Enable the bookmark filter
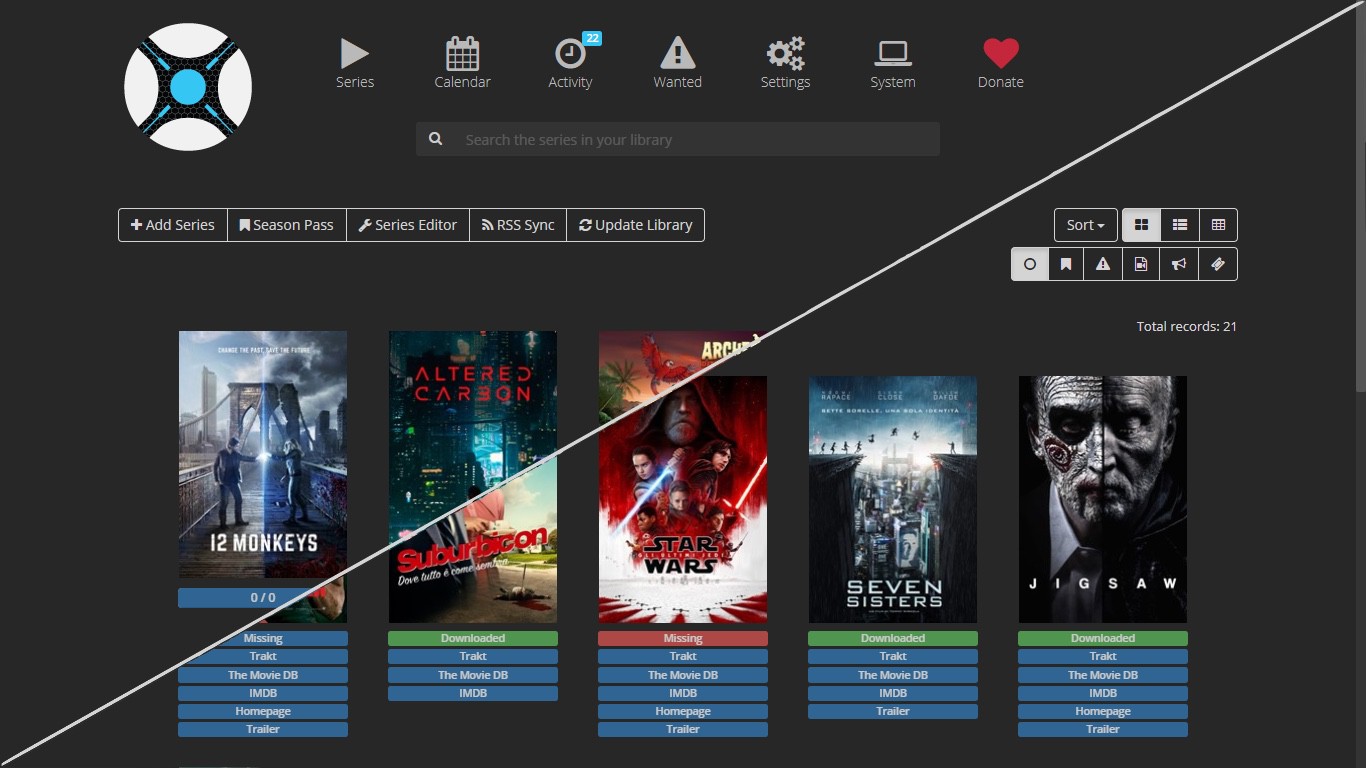This screenshot has height=768, width=1366. [1066, 264]
